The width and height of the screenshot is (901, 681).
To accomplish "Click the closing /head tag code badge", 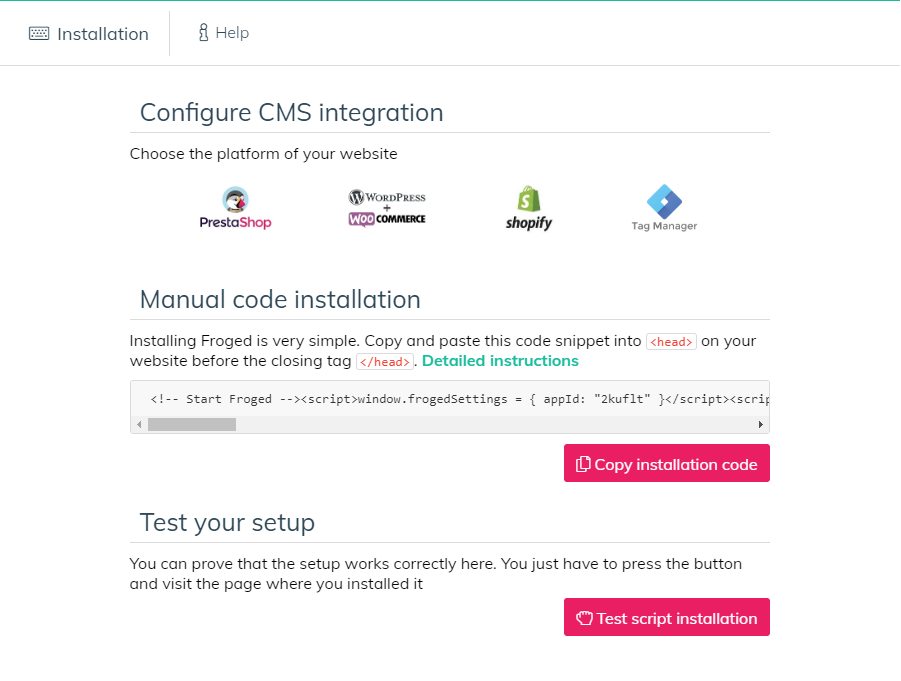I will click(385, 361).
